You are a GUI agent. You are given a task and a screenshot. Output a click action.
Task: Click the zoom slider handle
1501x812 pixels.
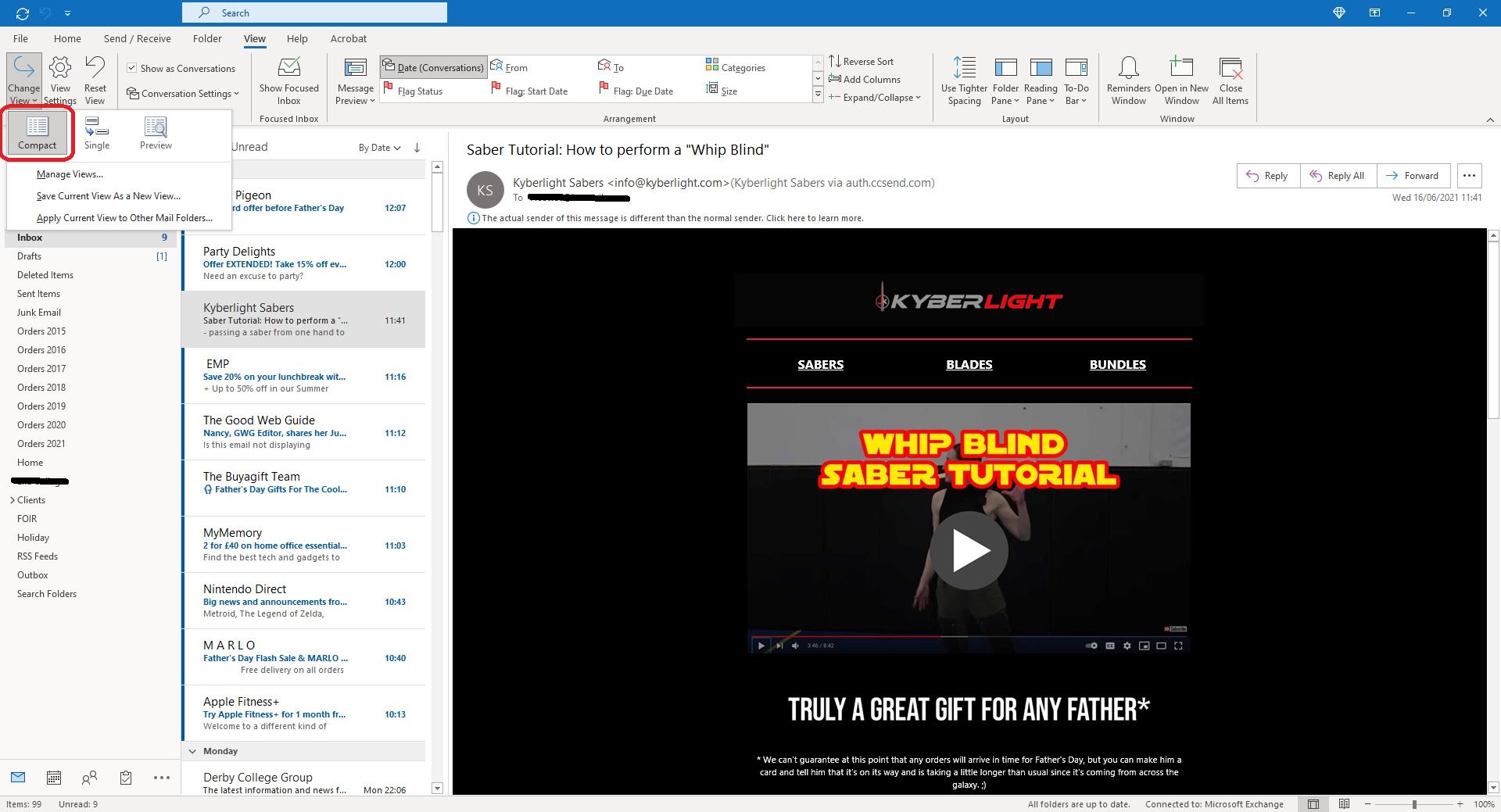[1414, 804]
